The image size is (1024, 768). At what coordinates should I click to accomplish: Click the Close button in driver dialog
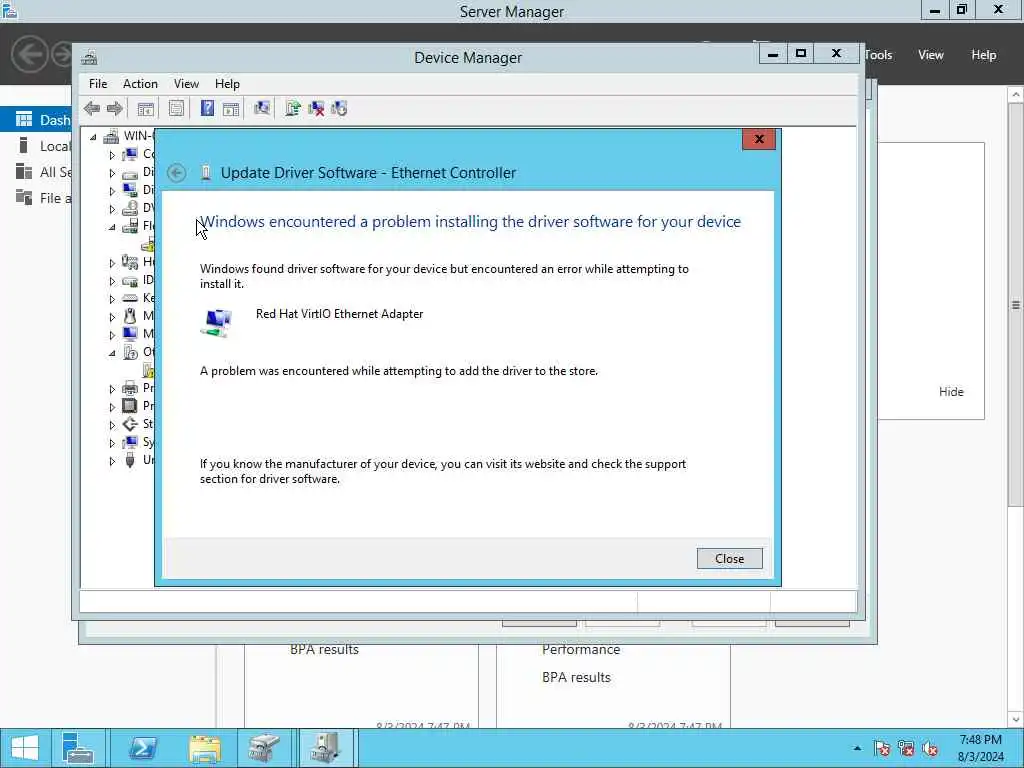(x=729, y=558)
